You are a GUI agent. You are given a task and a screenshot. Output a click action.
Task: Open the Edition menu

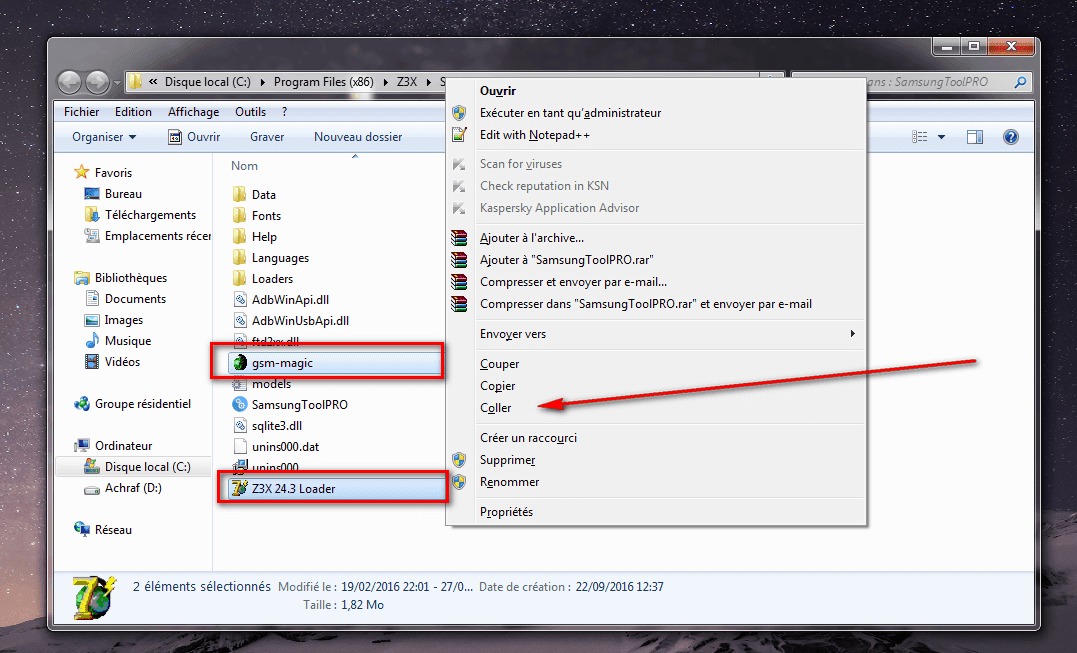coord(133,112)
